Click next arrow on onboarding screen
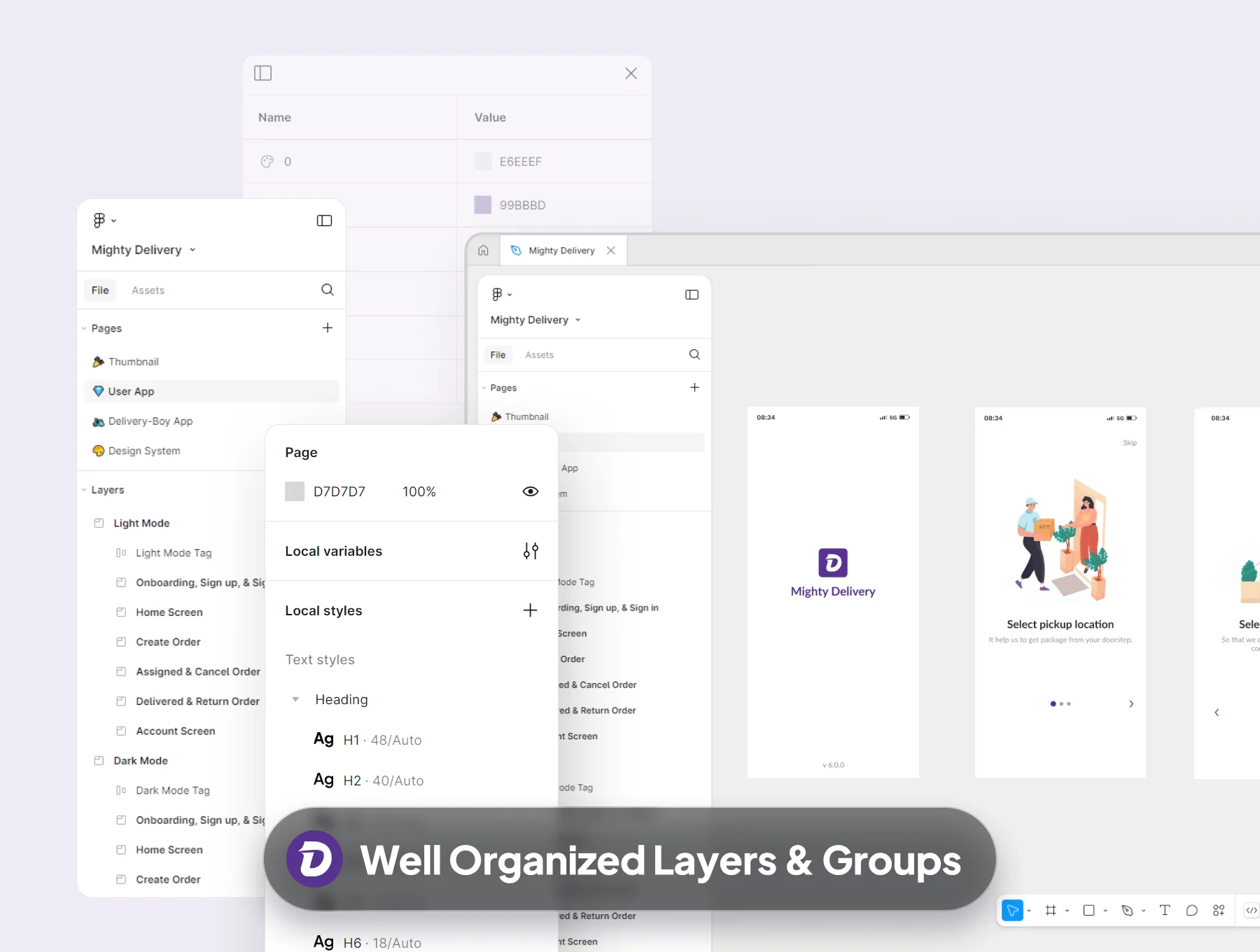This screenshot has height=952, width=1260. [x=1131, y=703]
